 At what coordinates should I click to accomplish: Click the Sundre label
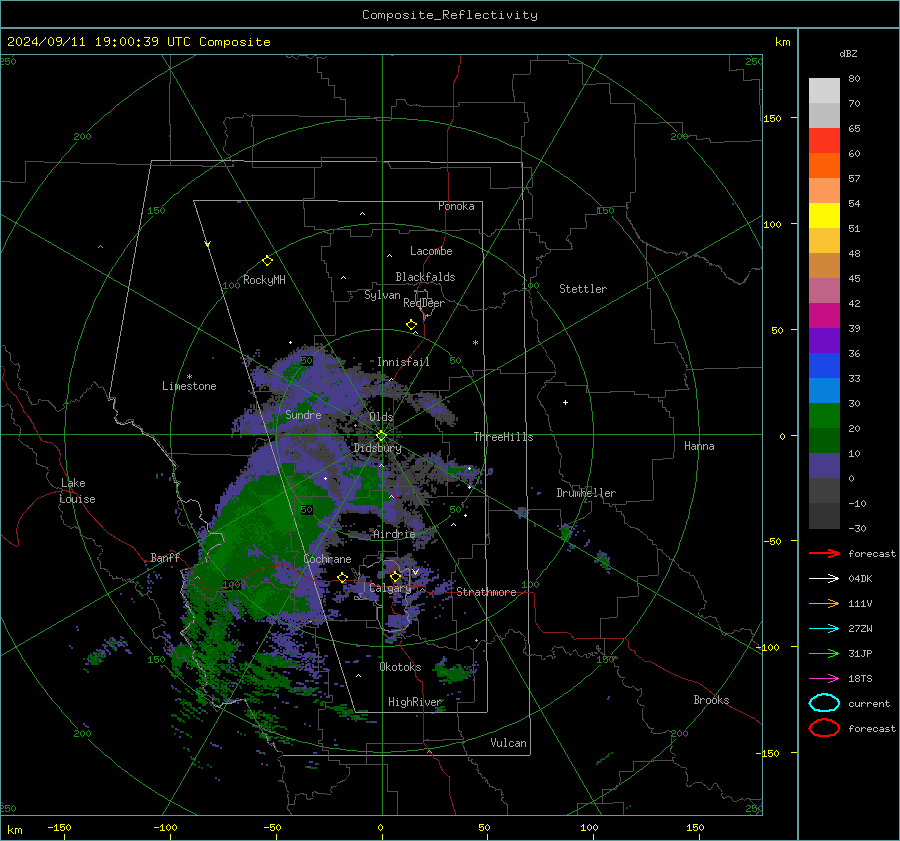303,415
